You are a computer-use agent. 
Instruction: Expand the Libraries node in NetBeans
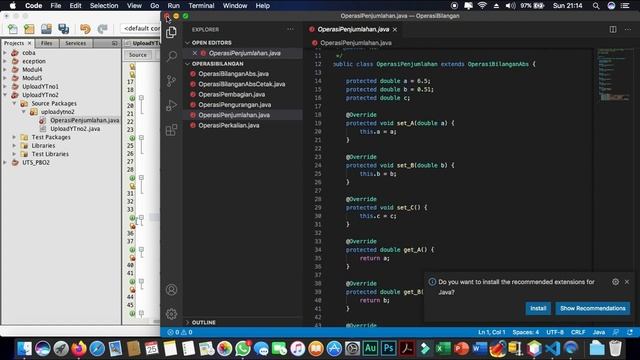pos(14,145)
